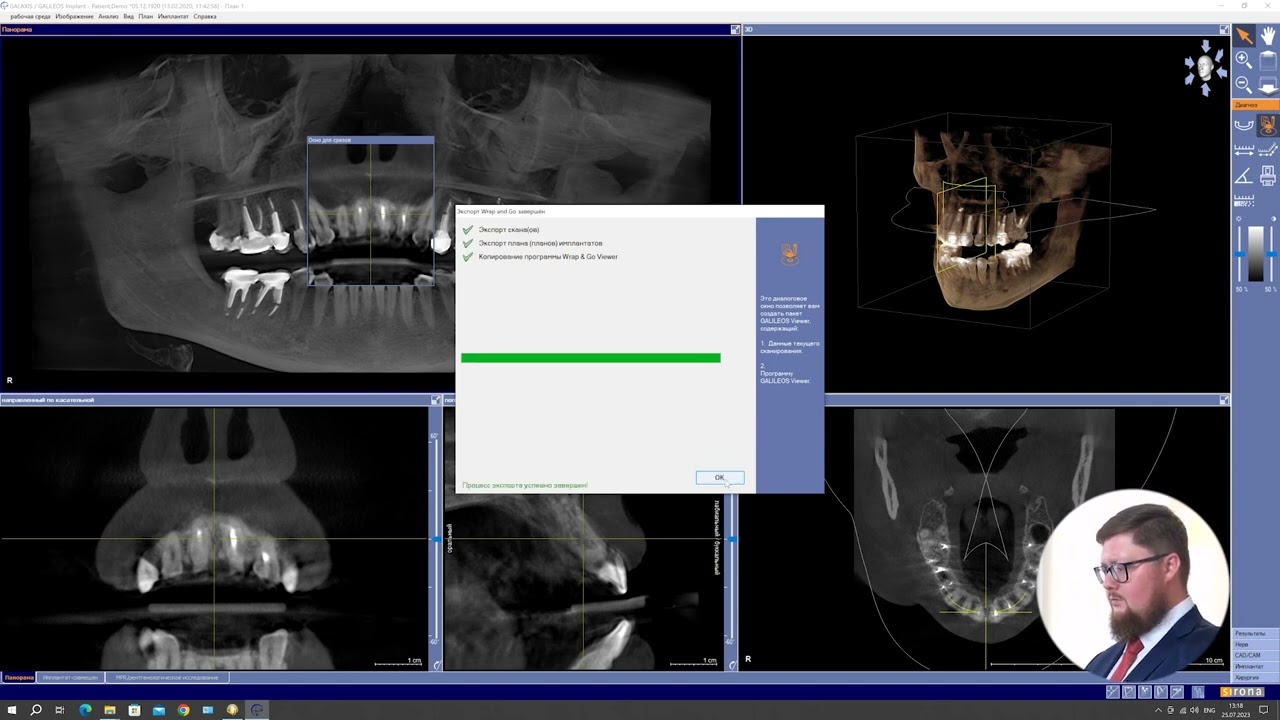This screenshot has width=1280, height=720.
Task: Maximize the 3D view pane
Action: click(x=1224, y=30)
